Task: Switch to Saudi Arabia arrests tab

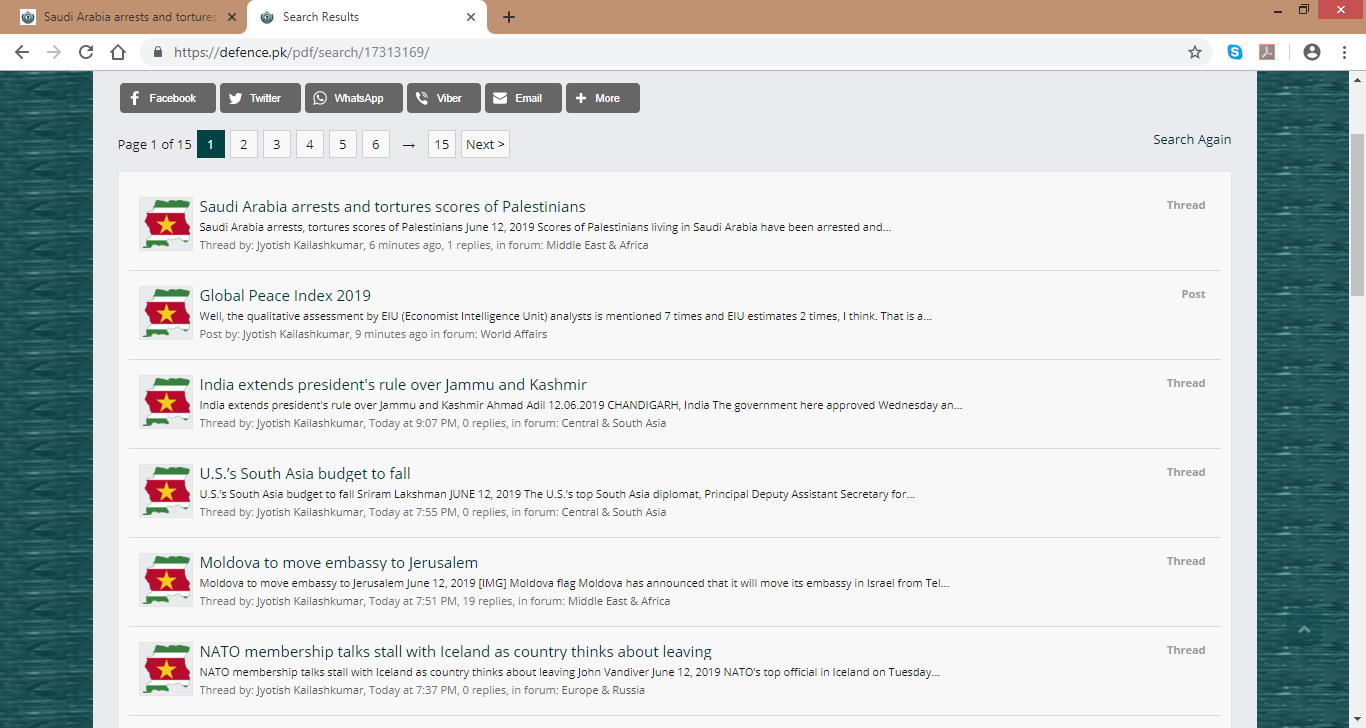Action: coord(128,17)
